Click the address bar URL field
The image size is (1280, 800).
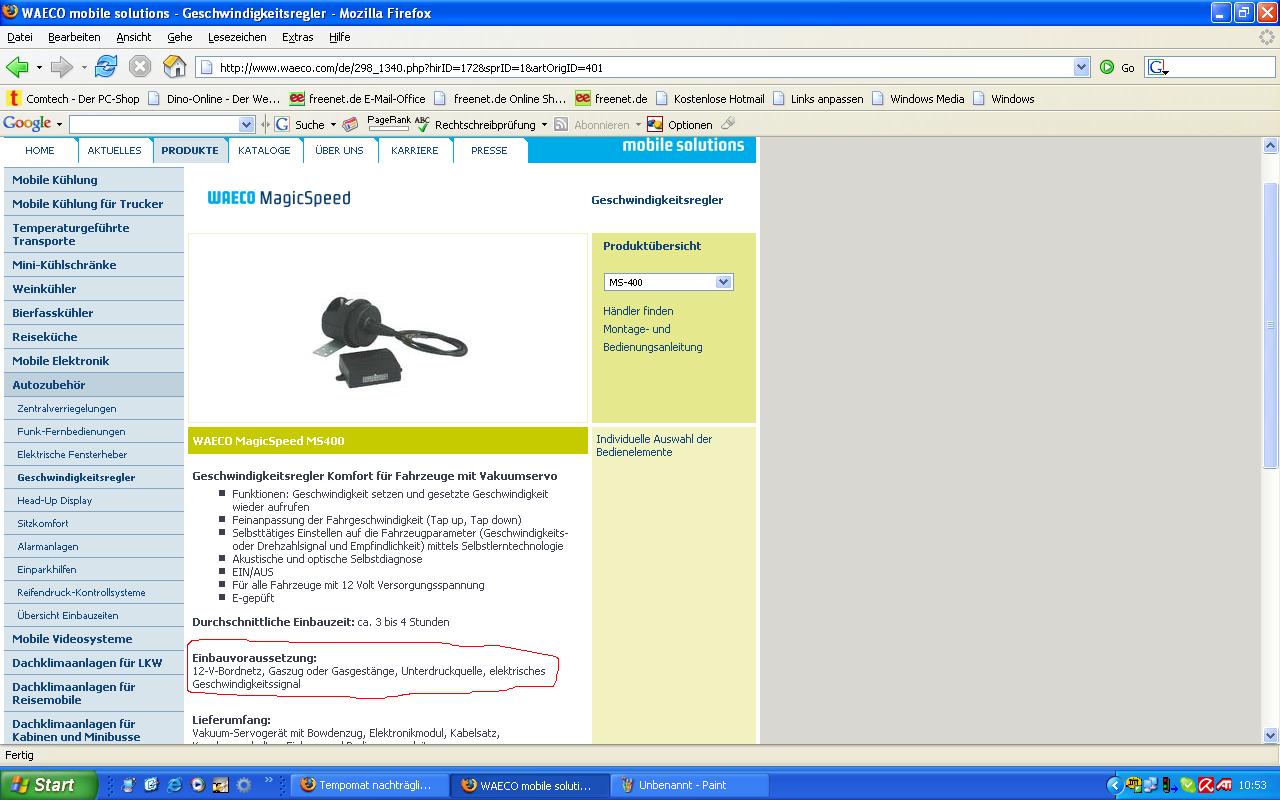tap(640, 68)
